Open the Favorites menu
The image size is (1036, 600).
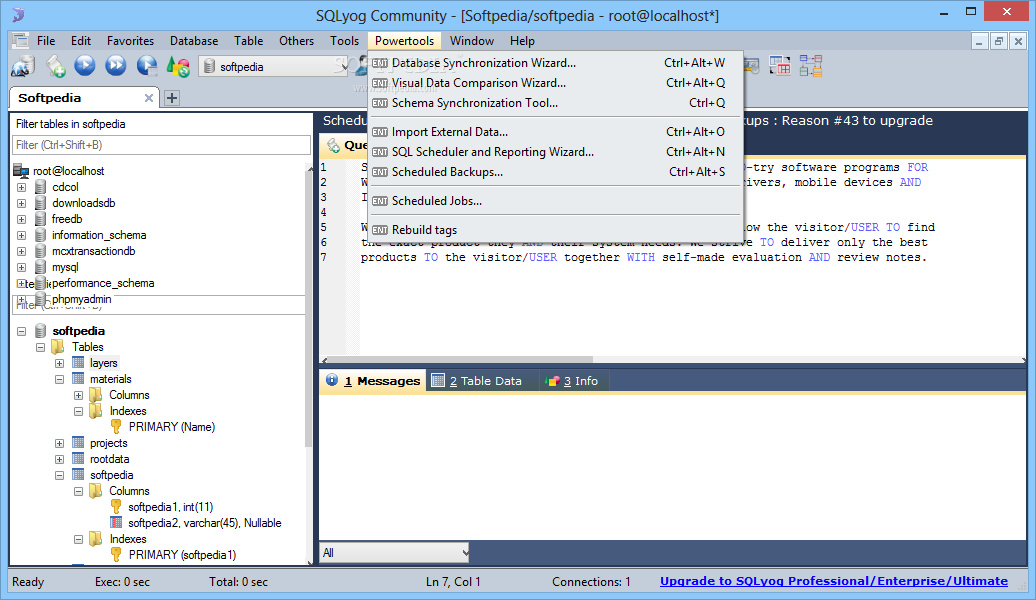pyautogui.click(x=130, y=41)
